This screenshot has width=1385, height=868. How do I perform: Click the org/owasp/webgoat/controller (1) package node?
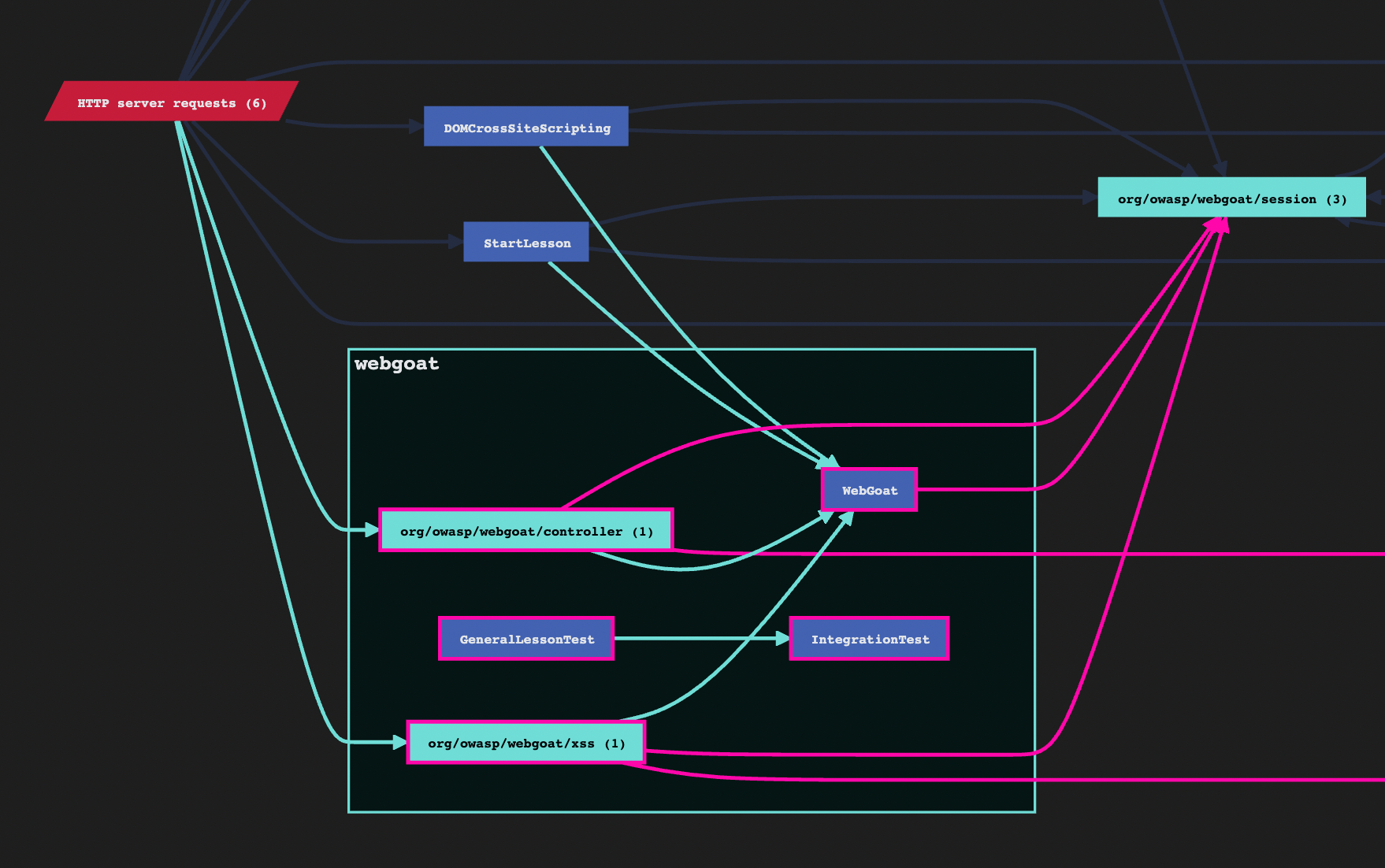(526, 530)
